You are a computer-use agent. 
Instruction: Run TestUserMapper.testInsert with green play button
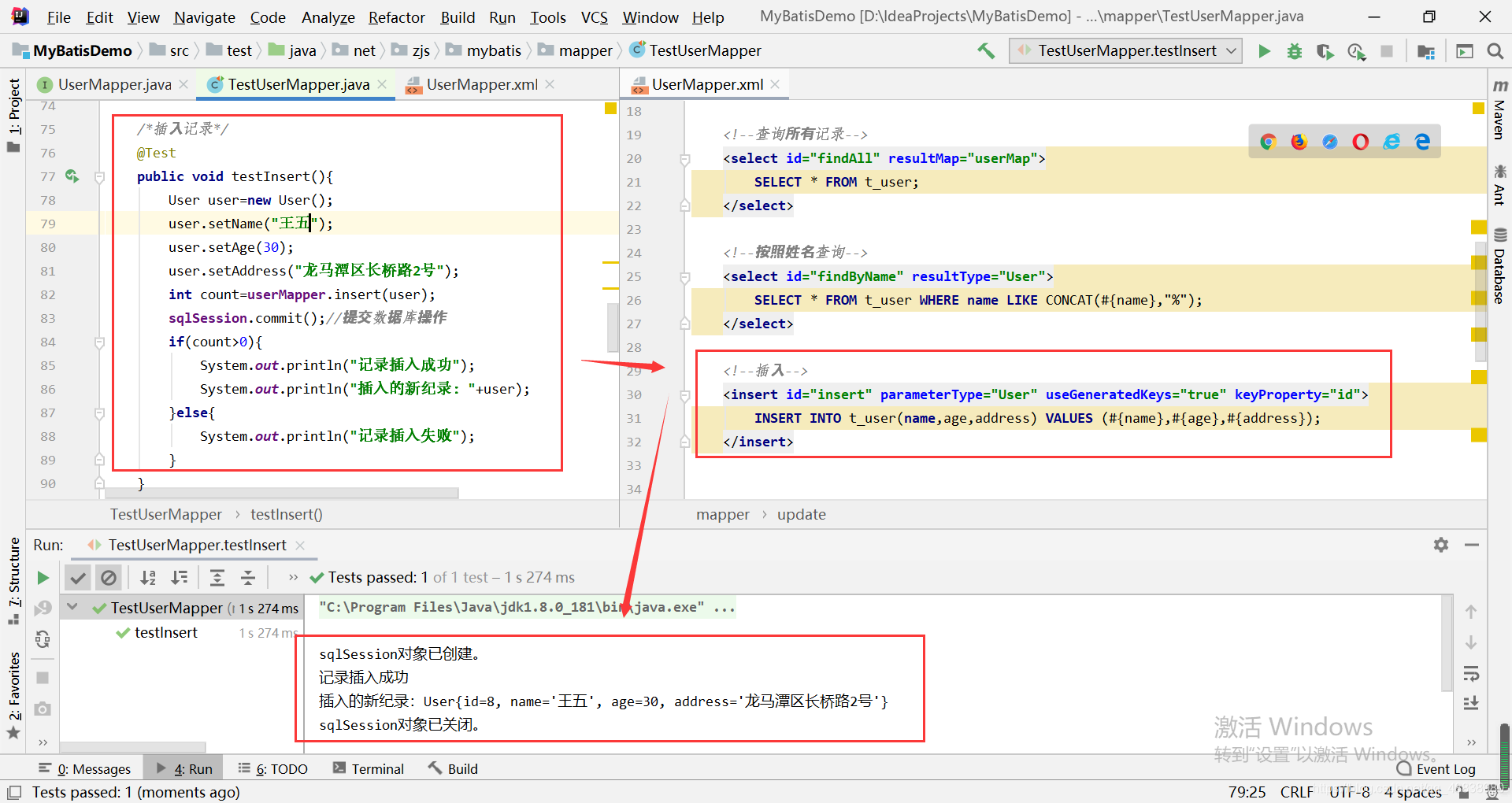(1265, 51)
